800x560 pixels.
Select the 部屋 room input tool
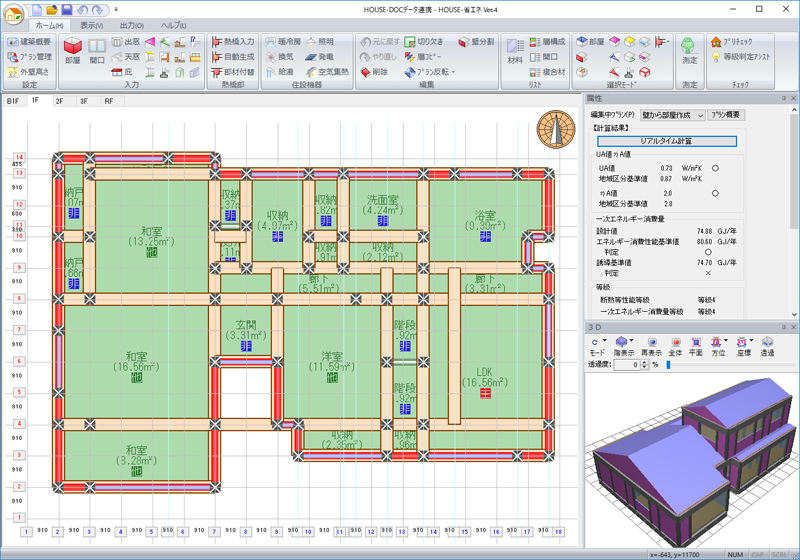click(x=73, y=52)
